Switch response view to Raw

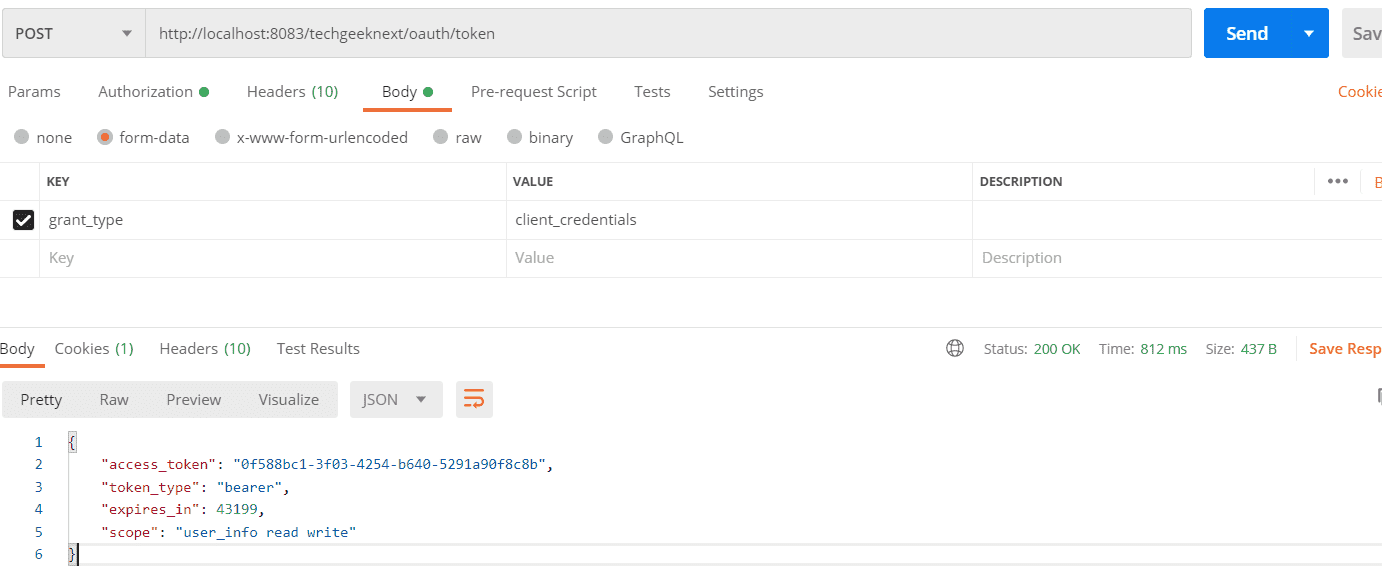pyautogui.click(x=114, y=399)
